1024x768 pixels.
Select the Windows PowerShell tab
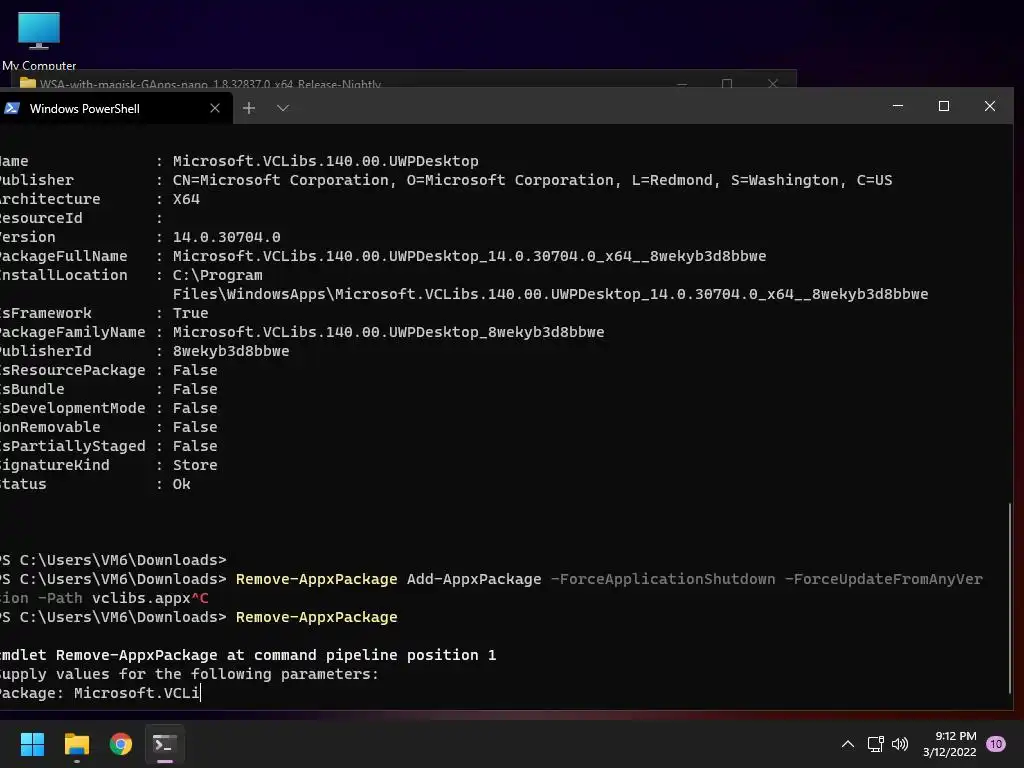click(116, 108)
